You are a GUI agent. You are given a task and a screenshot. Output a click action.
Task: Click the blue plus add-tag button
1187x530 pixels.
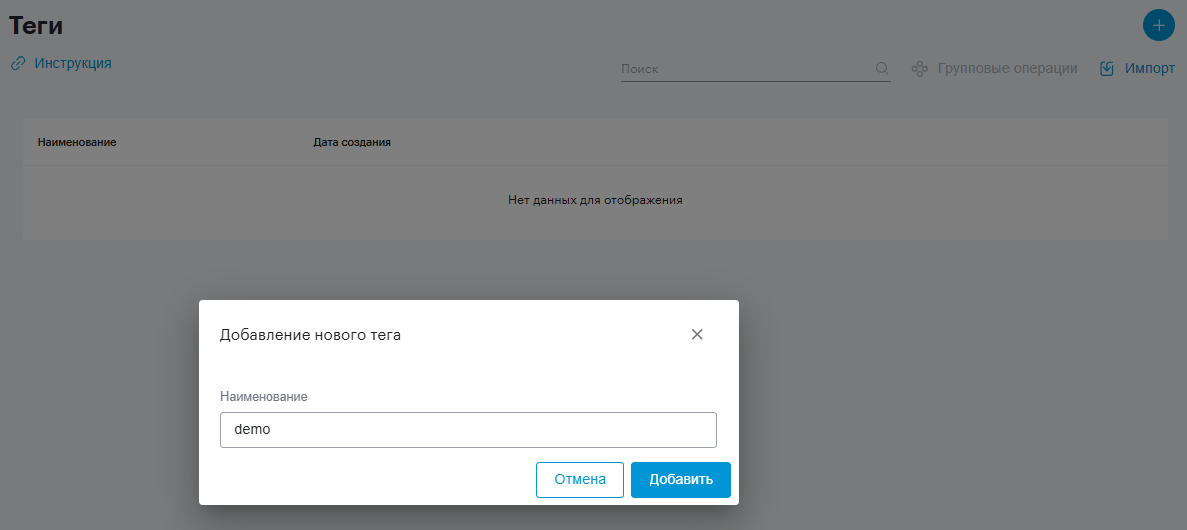(1158, 26)
